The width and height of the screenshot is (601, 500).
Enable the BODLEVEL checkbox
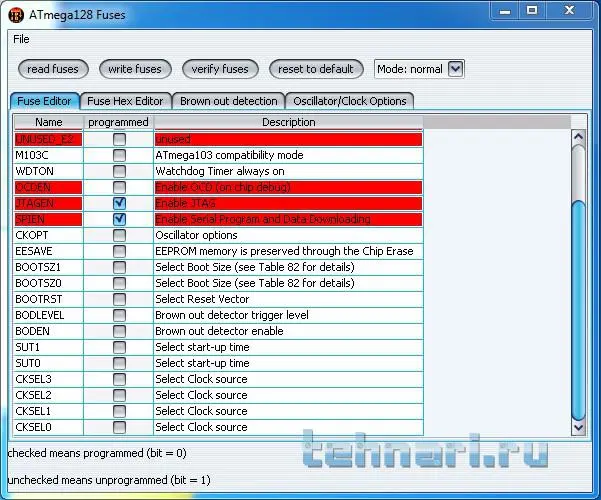(x=119, y=315)
